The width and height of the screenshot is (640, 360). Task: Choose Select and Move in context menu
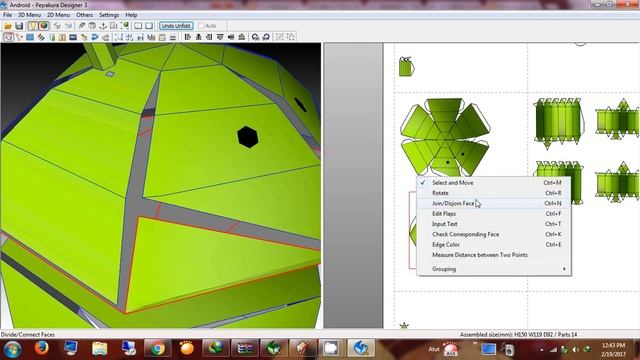(x=493, y=183)
